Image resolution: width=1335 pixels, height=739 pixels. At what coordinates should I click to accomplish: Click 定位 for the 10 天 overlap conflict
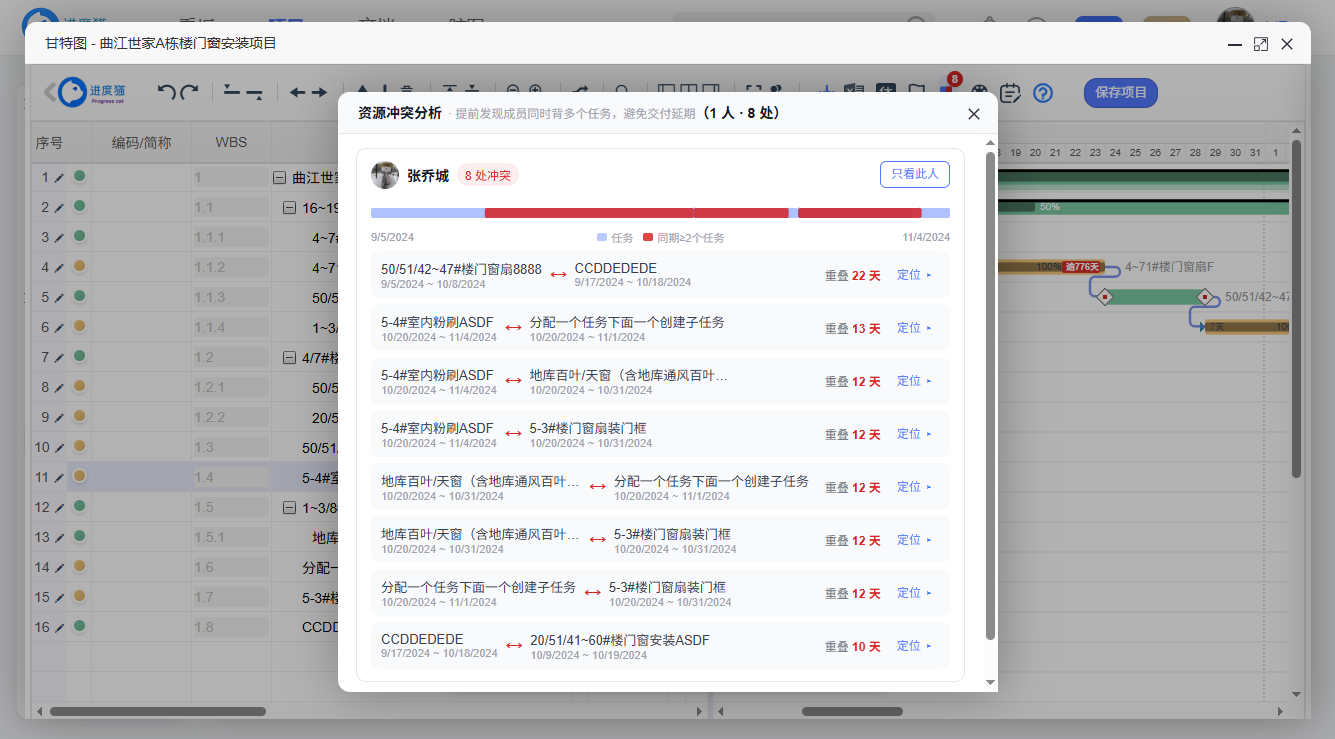click(914, 646)
